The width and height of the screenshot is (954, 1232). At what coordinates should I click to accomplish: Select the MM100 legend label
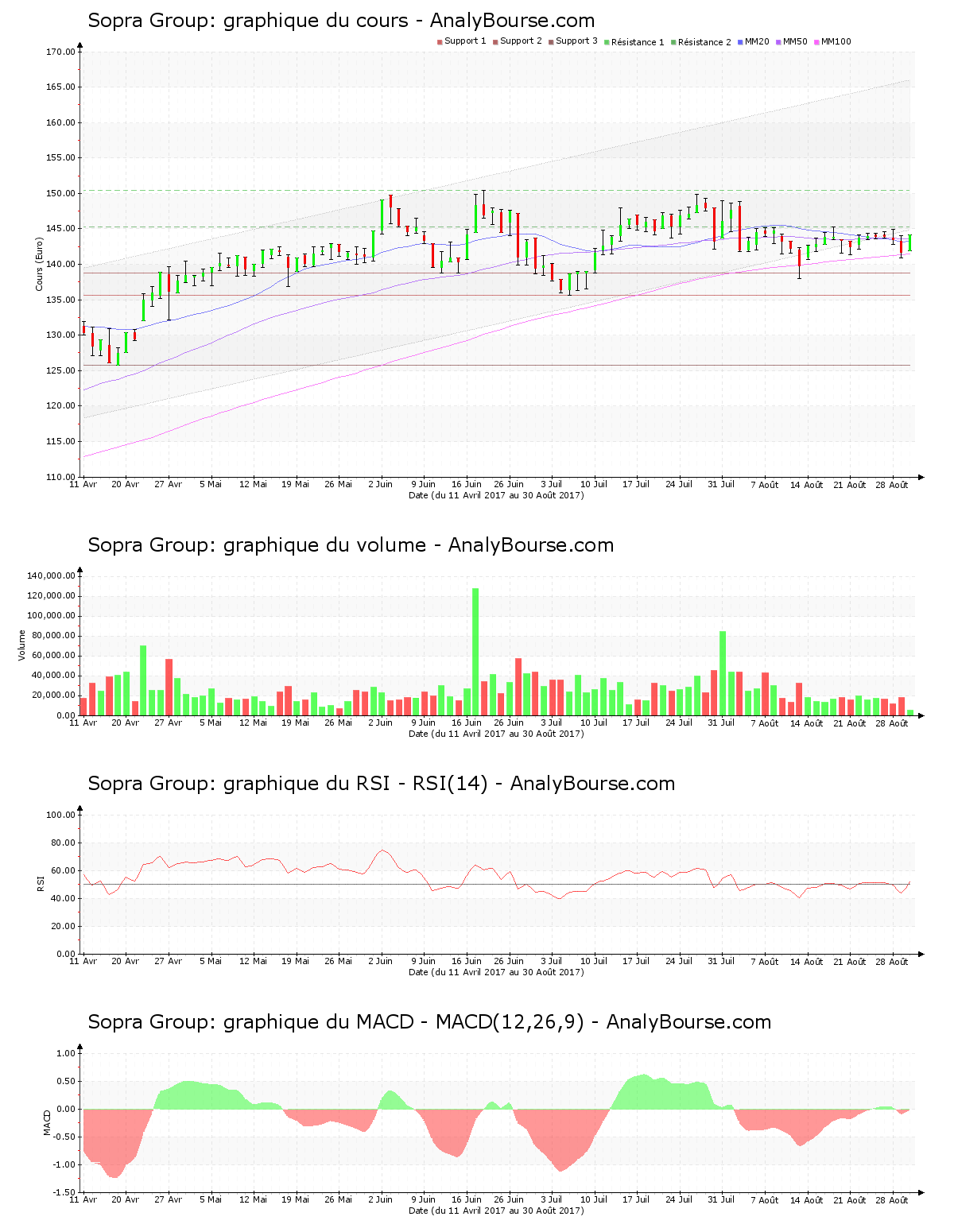[x=836, y=41]
